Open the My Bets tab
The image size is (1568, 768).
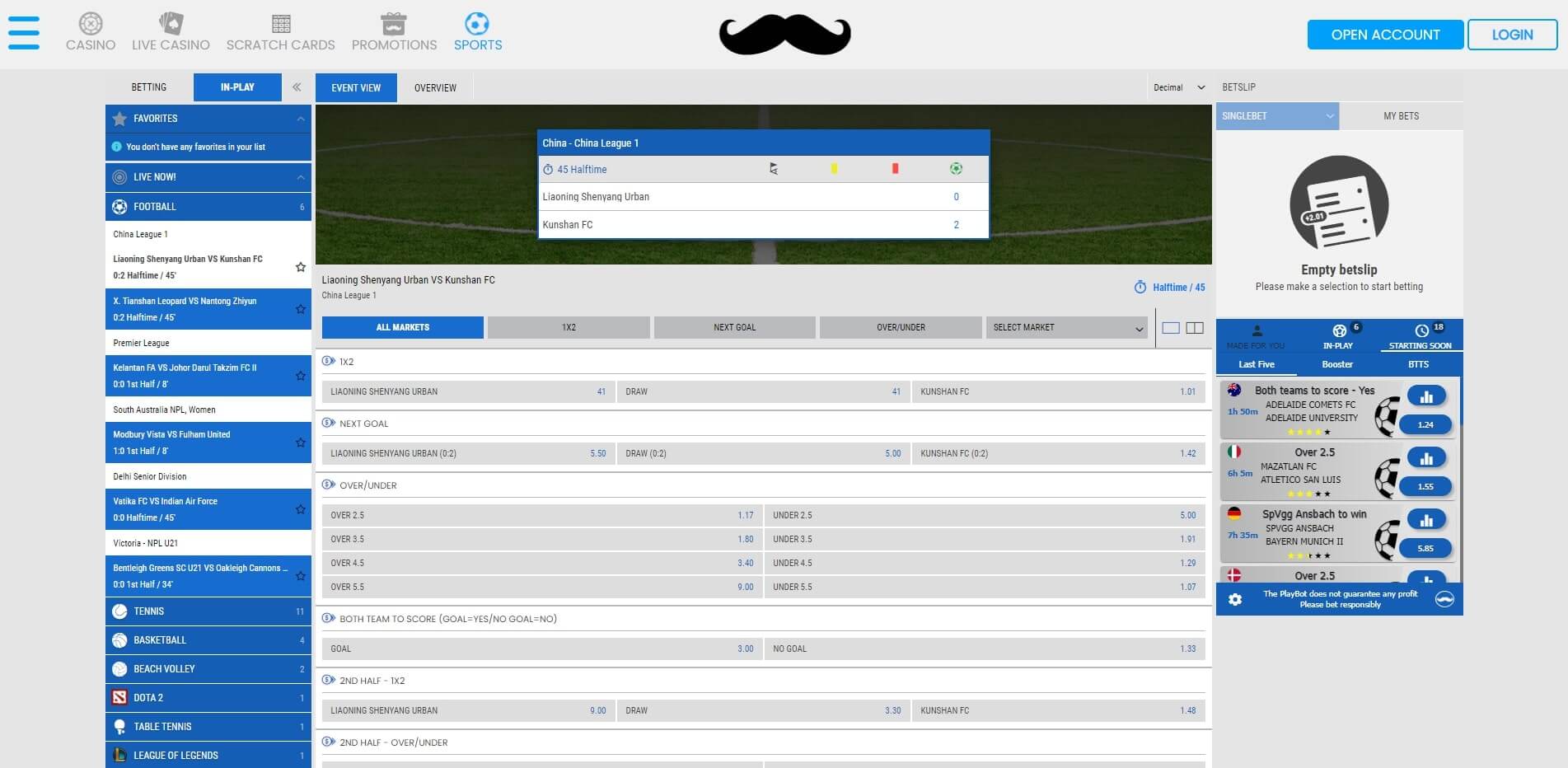pos(1400,115)
